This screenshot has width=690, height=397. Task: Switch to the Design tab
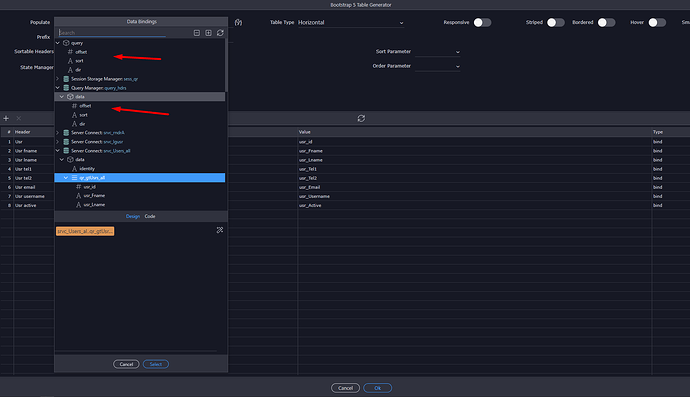click(132, 216)
